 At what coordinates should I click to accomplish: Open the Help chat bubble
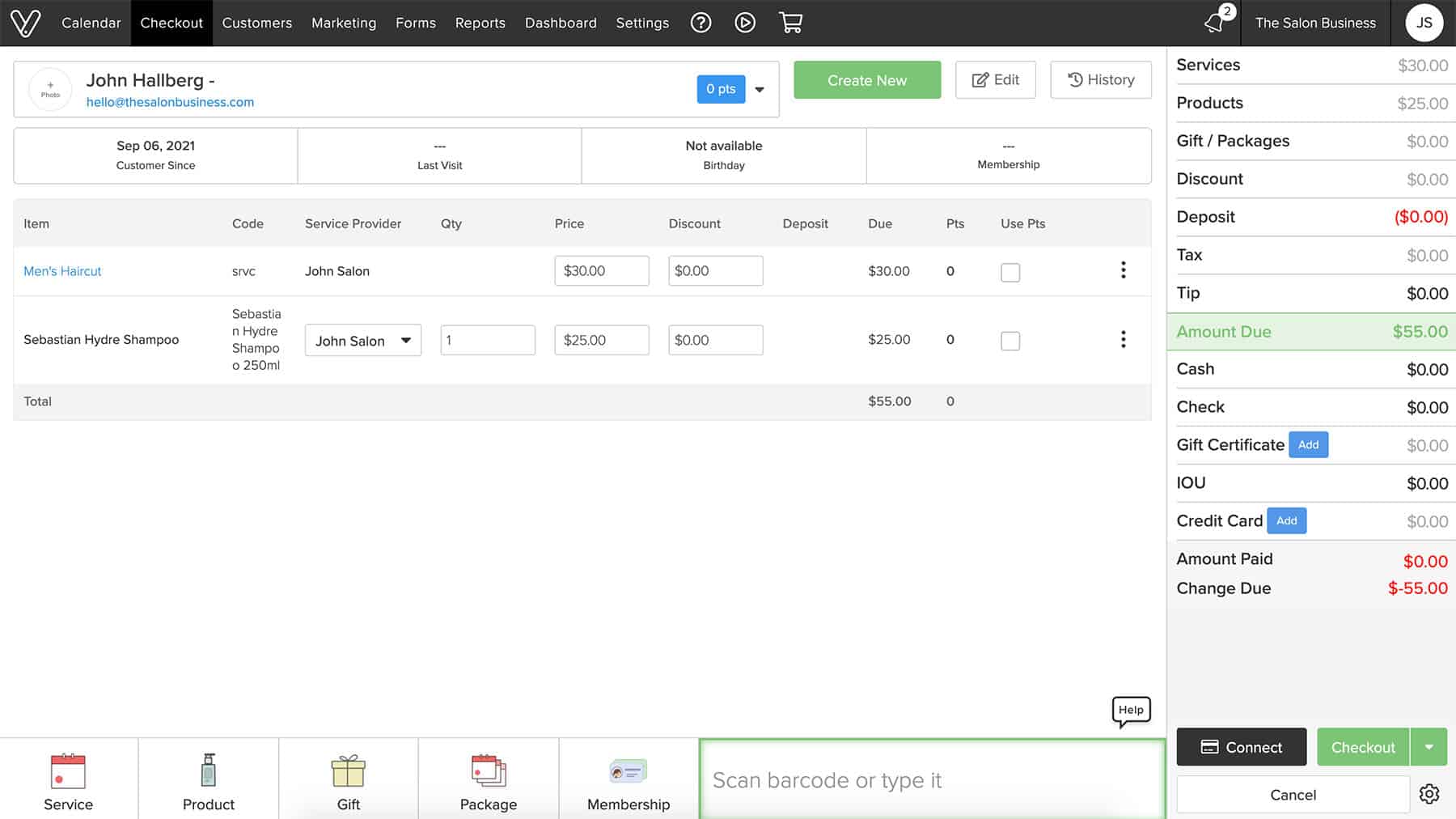pos(1131,711)
